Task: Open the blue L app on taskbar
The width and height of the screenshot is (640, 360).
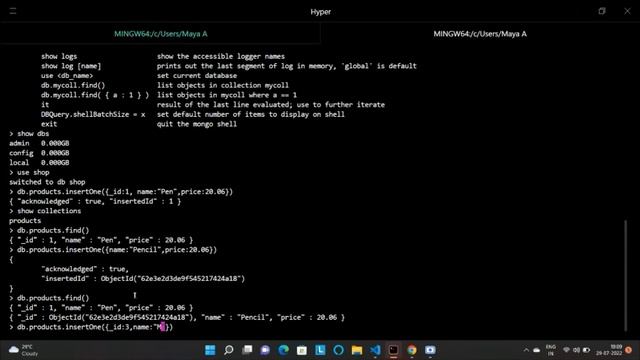Action: (320, 350)
